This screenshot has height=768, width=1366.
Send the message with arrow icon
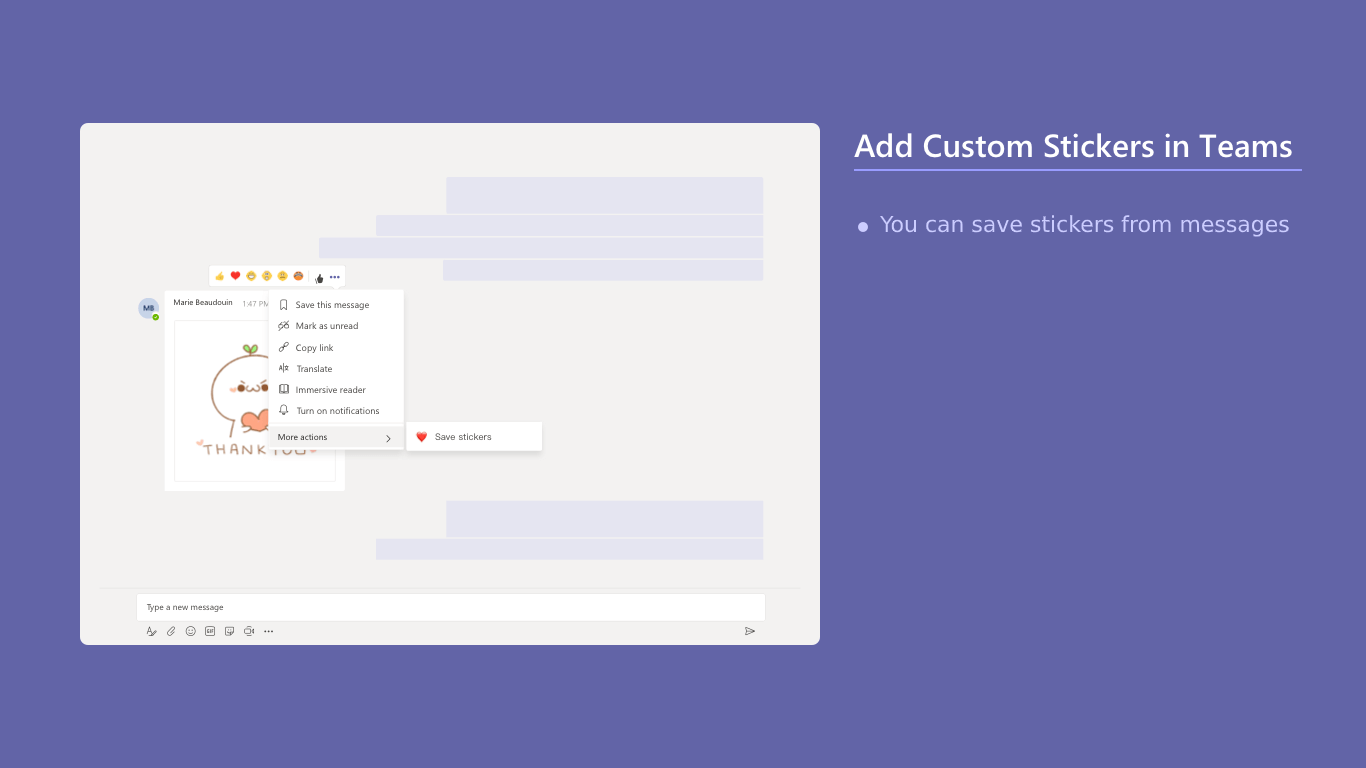[x=750, y=631]
